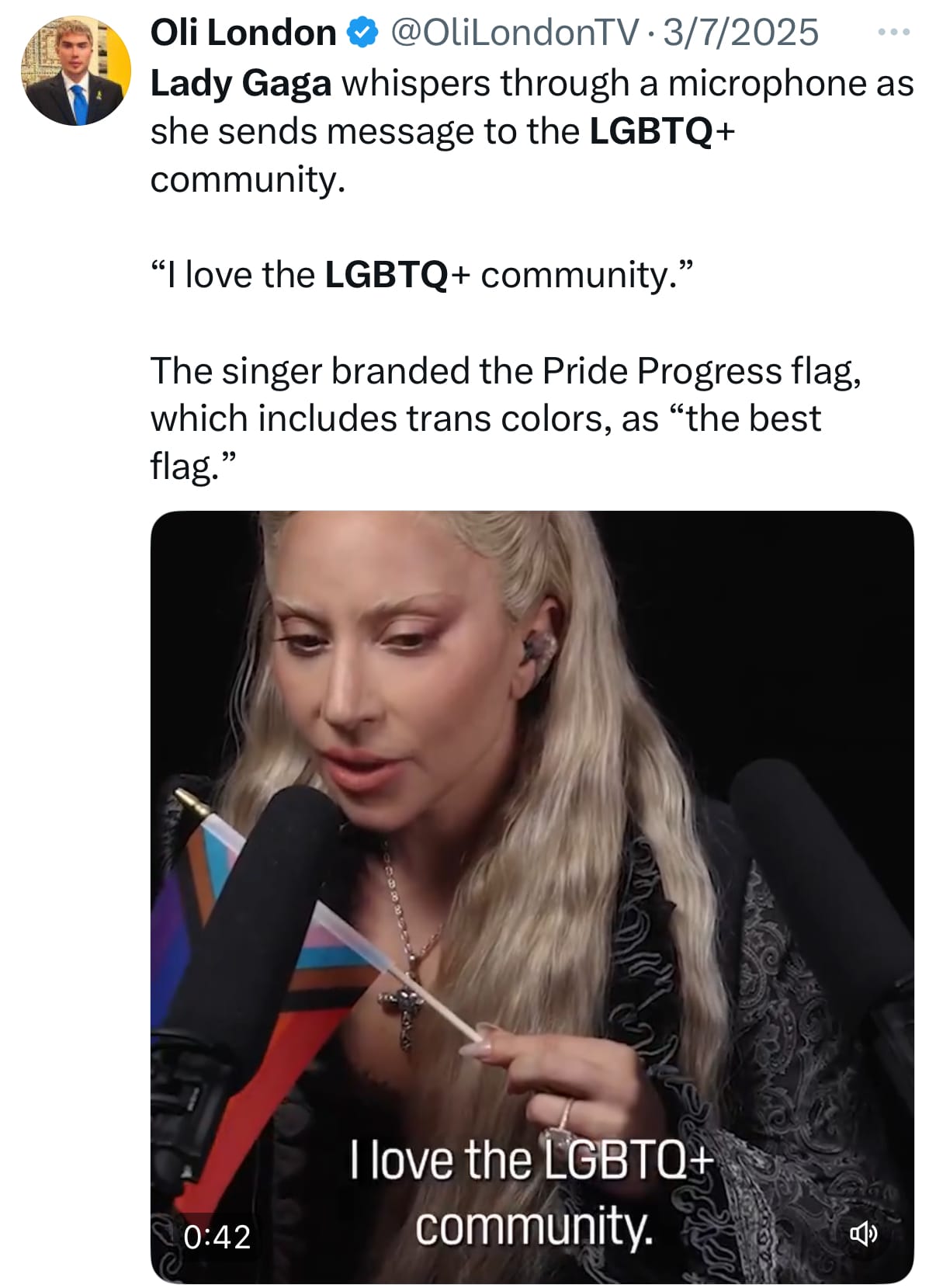Image resolution: width=936 pixels, height=1288 pixels.
Task: Select the bold Lady Gaga text
Action: click(x=241, y=84)
